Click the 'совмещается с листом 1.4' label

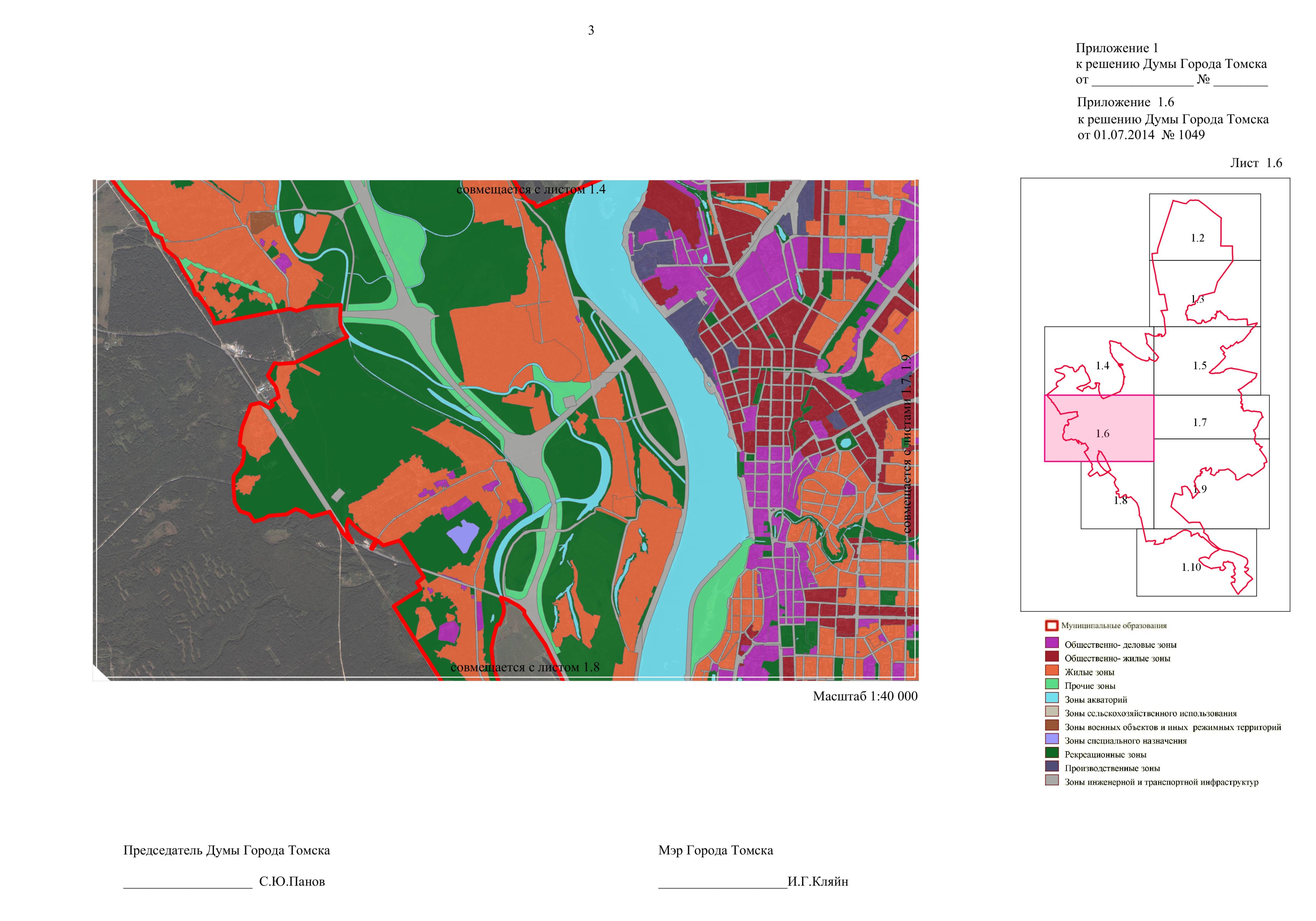pos(531,190)
